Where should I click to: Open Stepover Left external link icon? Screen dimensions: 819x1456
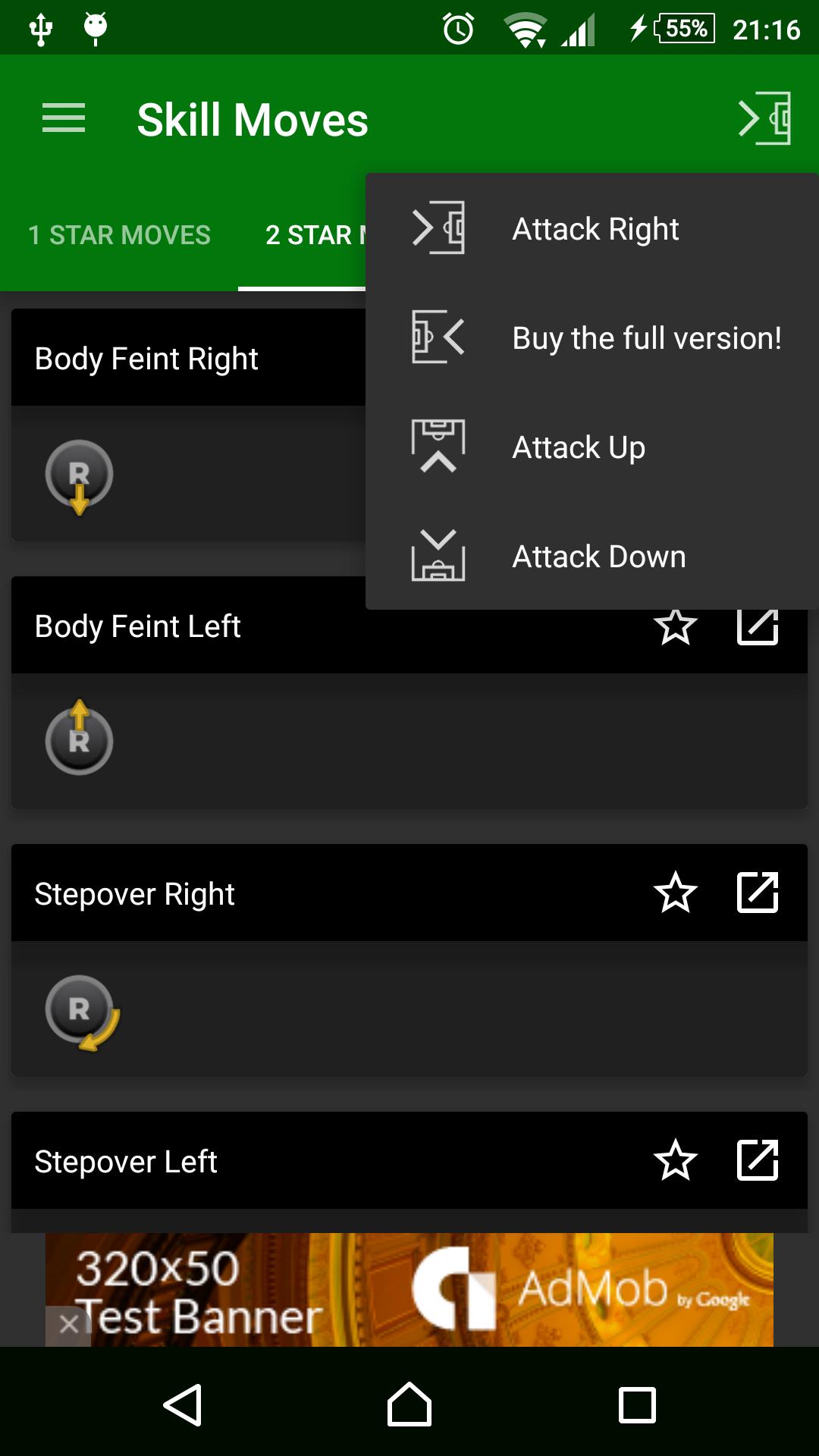[758, 1160]
